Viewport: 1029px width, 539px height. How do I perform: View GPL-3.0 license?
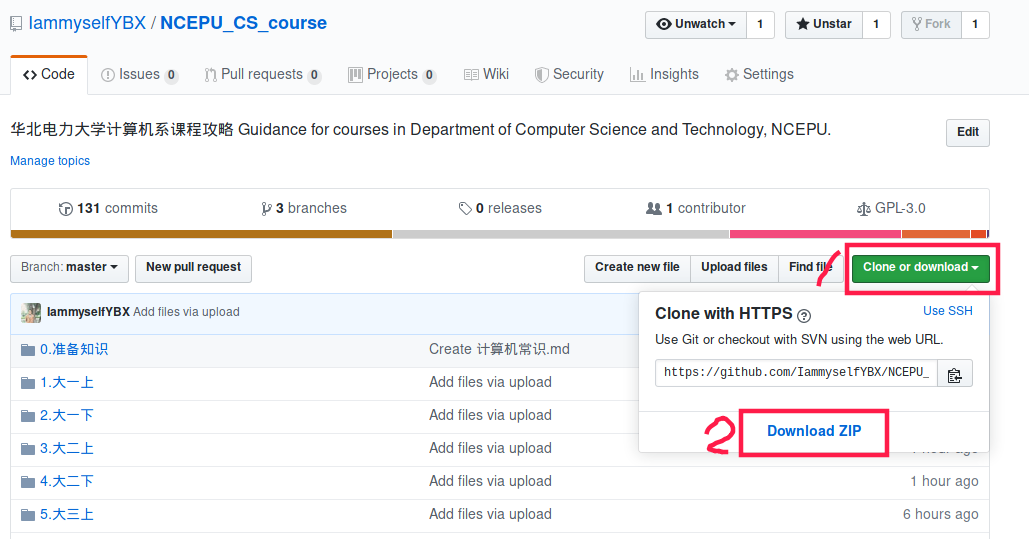(891, 209)
